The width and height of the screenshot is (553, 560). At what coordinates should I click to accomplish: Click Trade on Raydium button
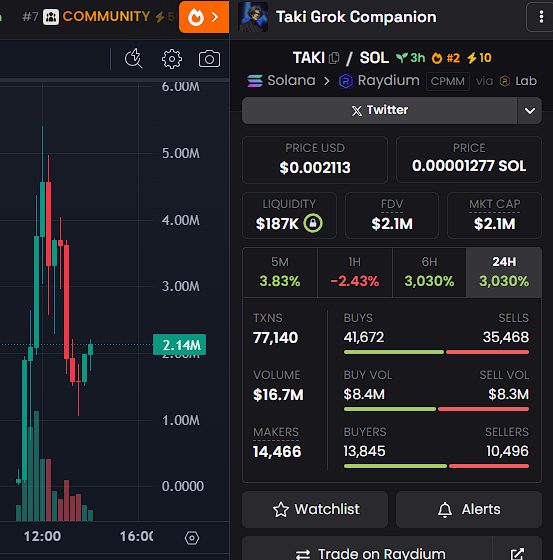pyautogui.click(x=367, y=549)
